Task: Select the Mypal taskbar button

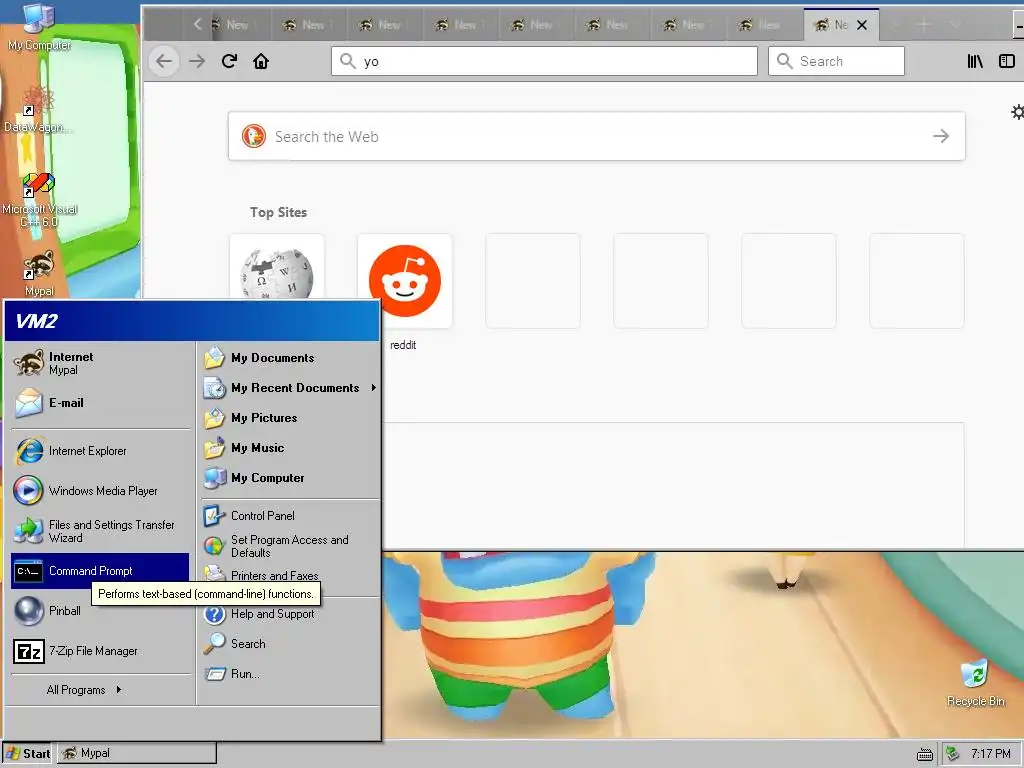Action: tap(137, 753)
